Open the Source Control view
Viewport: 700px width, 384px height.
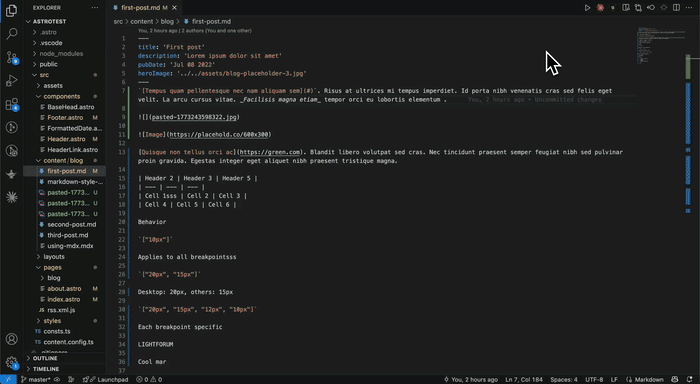pos(12,57)
